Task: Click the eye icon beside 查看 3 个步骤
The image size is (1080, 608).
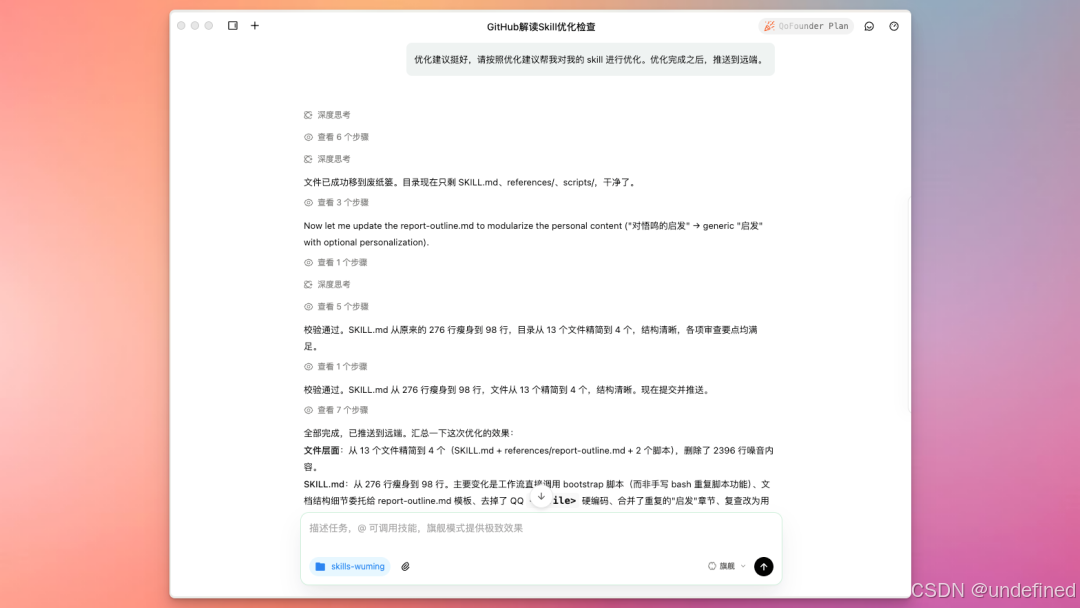Action: [309, 202]
